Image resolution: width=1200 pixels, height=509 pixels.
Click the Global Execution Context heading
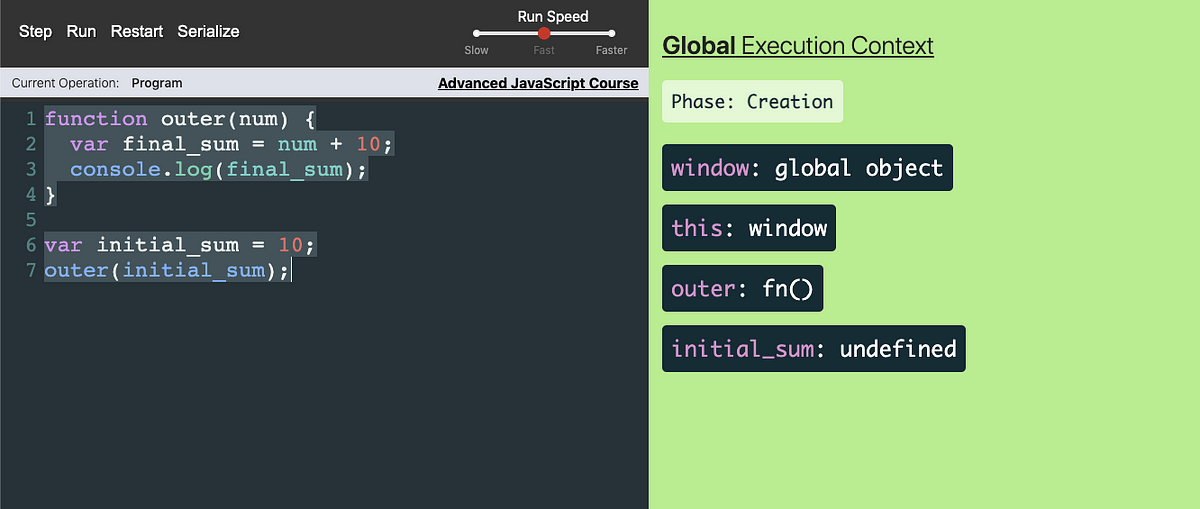798,46
